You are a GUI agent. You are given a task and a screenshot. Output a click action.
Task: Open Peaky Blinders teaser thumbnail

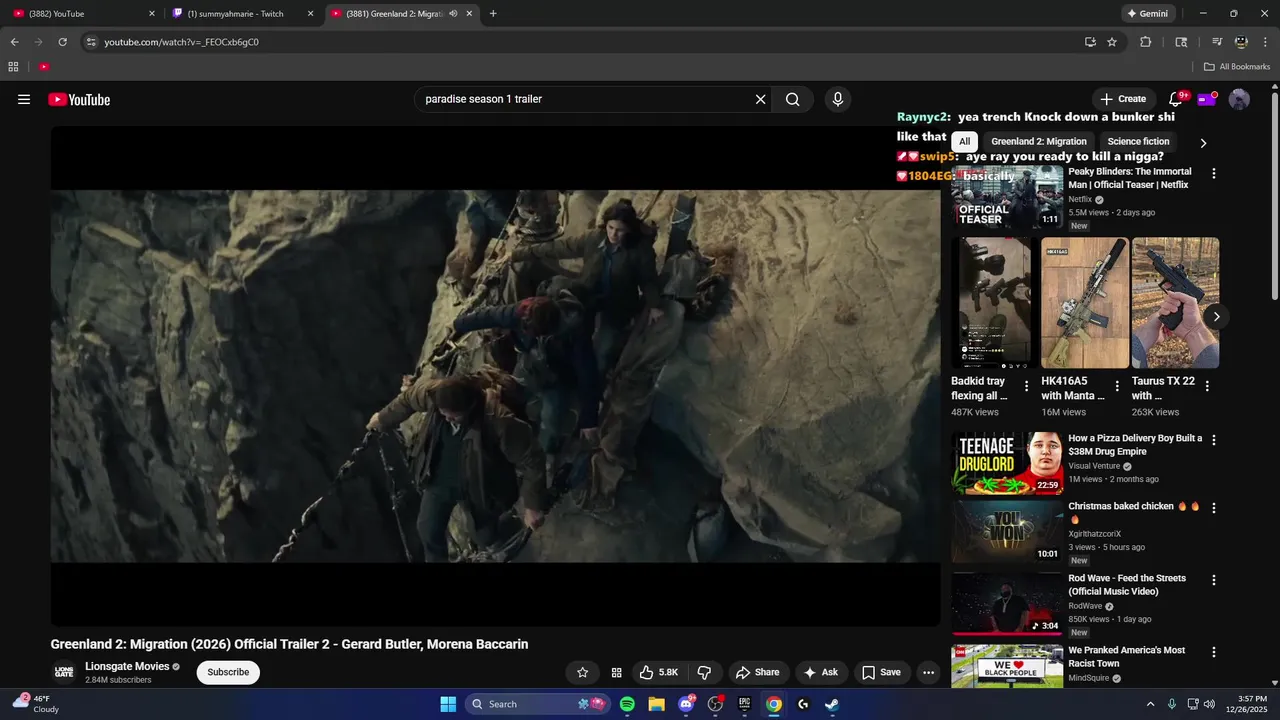point(1007,197)
